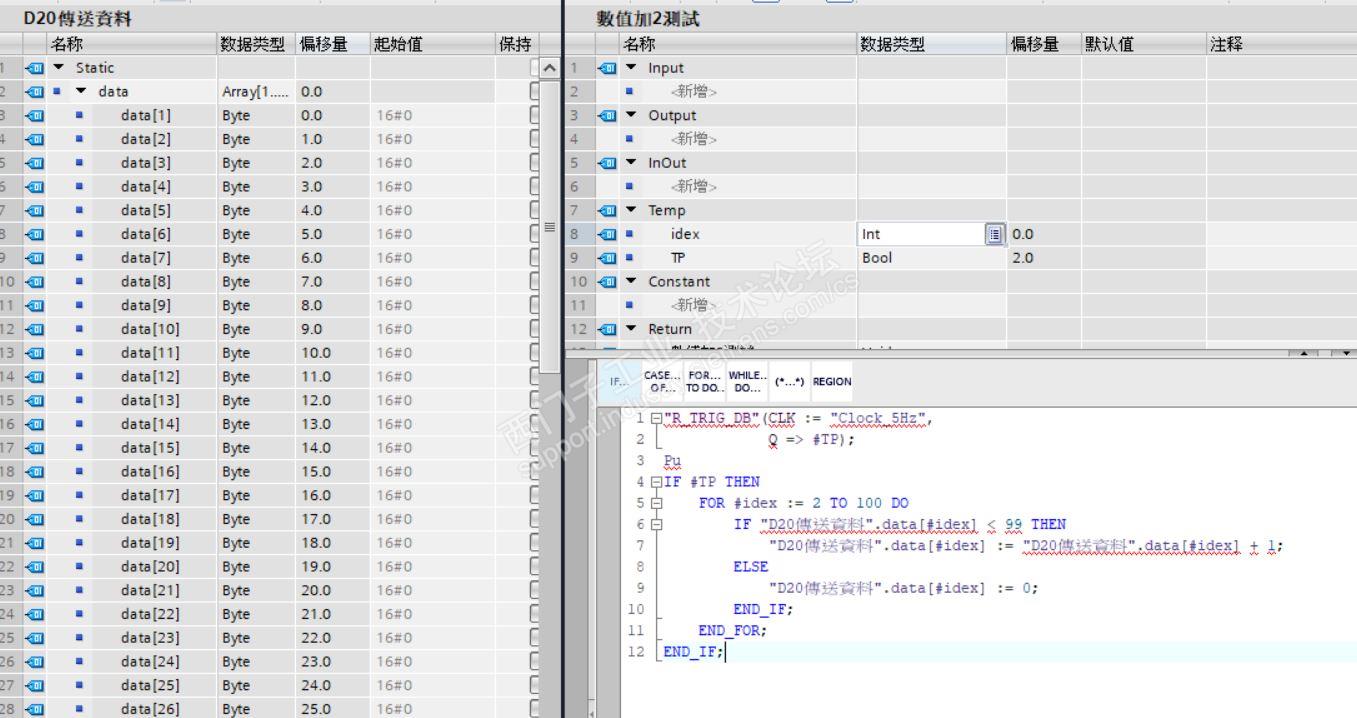Collapse the Return section
The height and width of the screenshot is (718, 1357).
[x=630, y=329]
